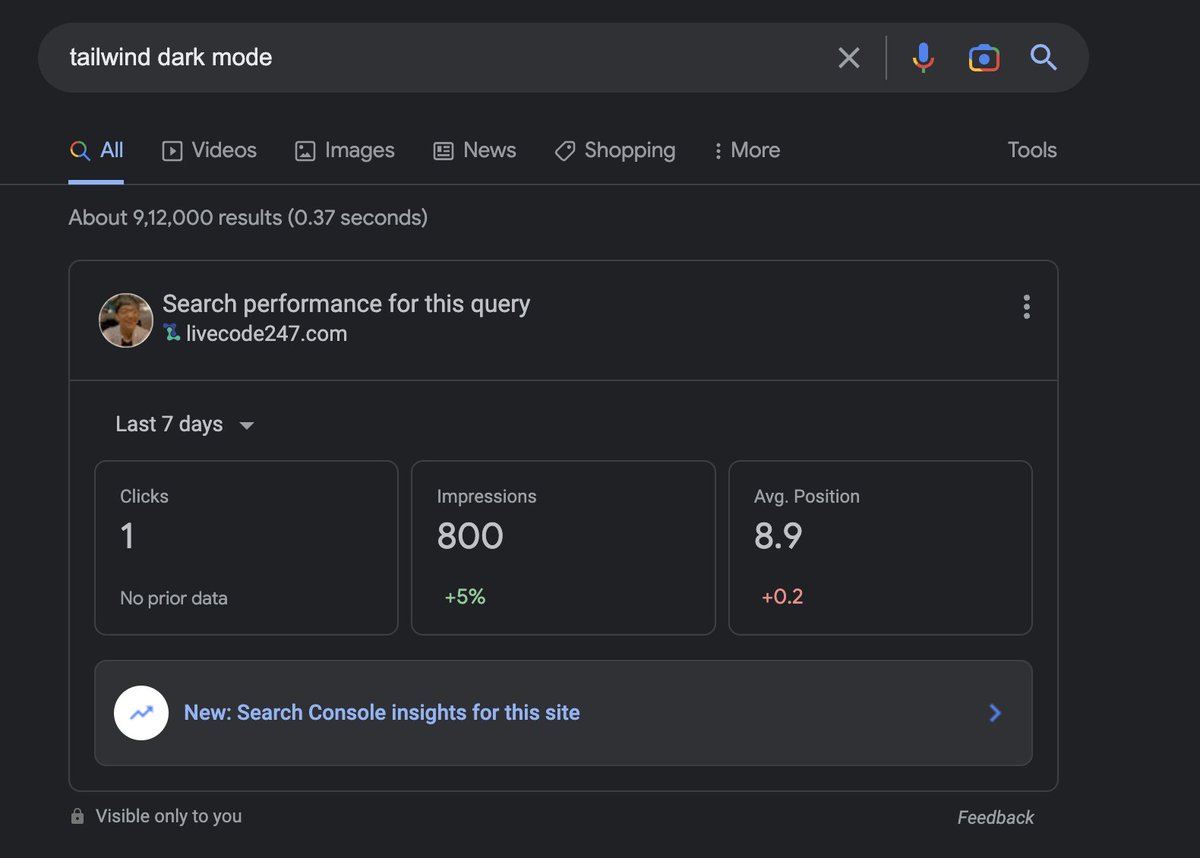Image resolution: width=1200 pixels, height=858 pixels.
Task: Click the 'Visible only to you' text
Action: coord(168,816)
